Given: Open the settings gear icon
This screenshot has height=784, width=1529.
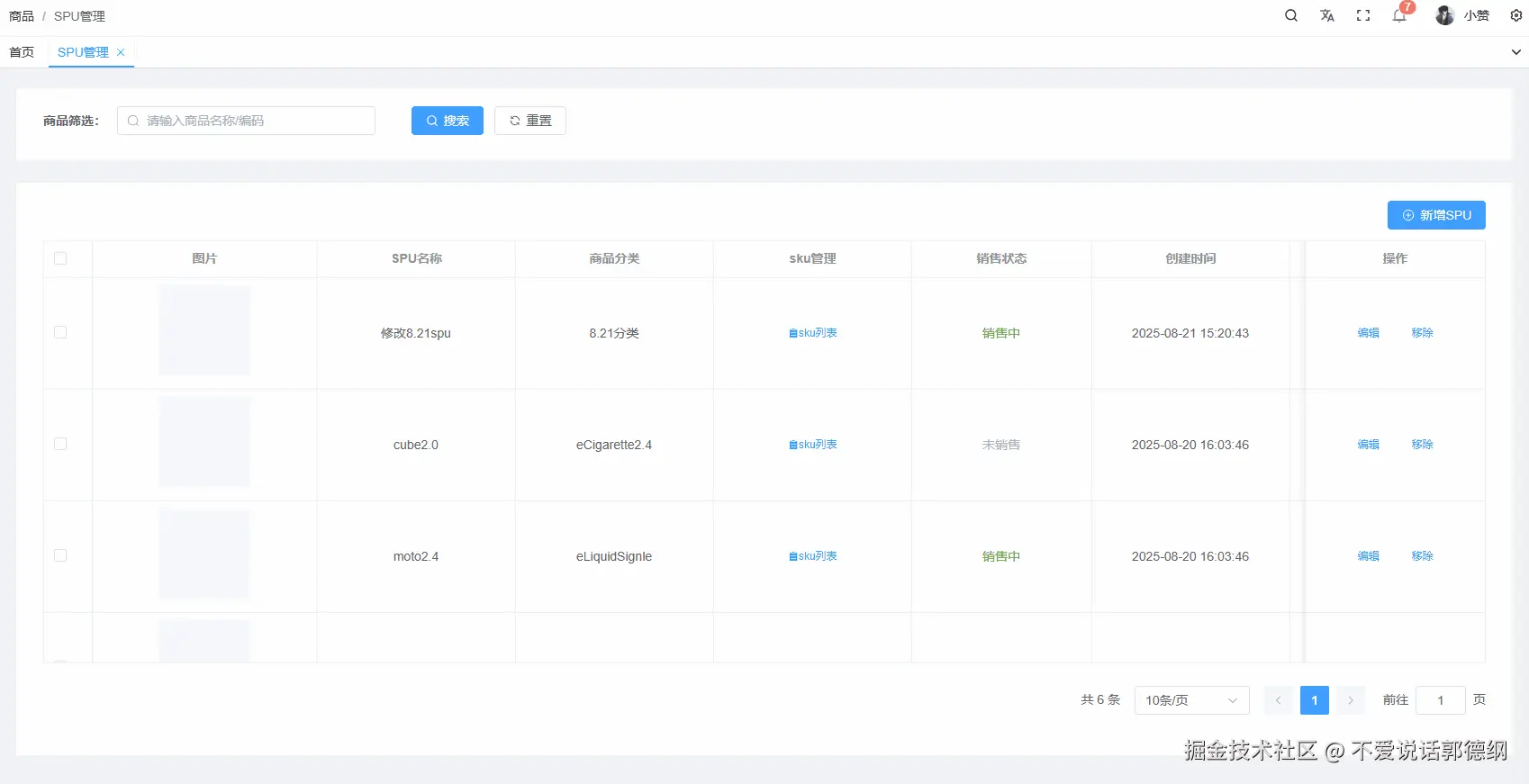Looking at the screenshot, I should pyautogui.click(x=1516, y=15).
